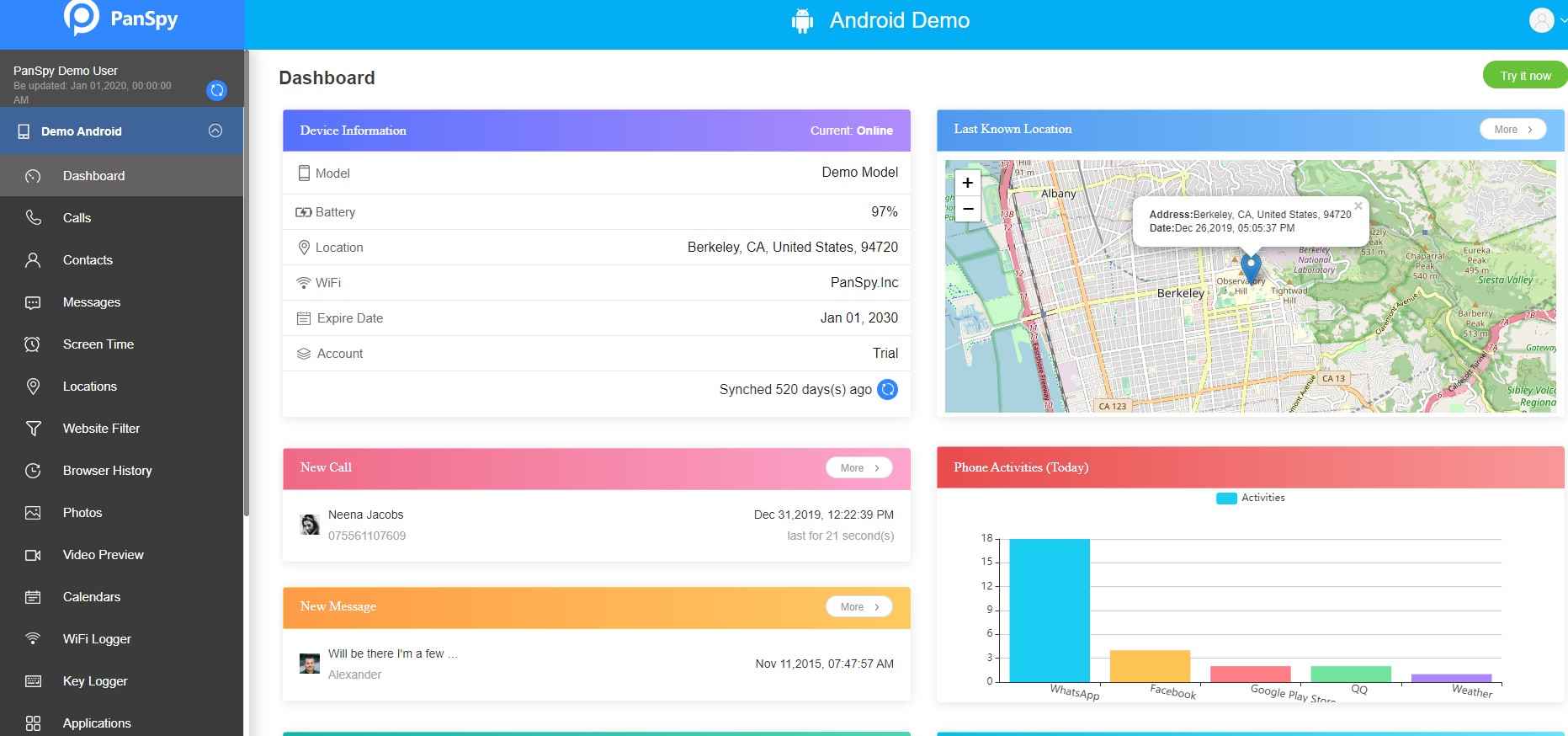
Task: Open Screen Time in sidebar
Action: click(x=122, y=344)
